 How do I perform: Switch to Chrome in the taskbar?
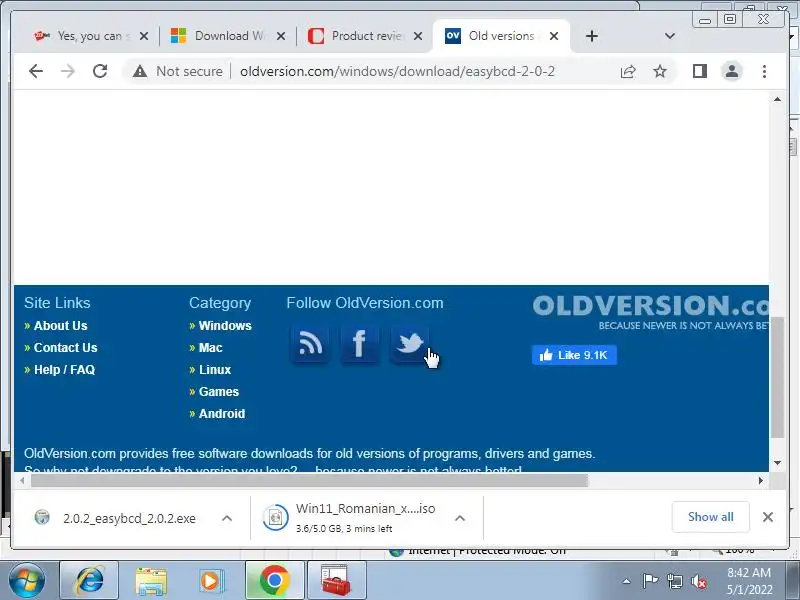click(x=274, y=581)
